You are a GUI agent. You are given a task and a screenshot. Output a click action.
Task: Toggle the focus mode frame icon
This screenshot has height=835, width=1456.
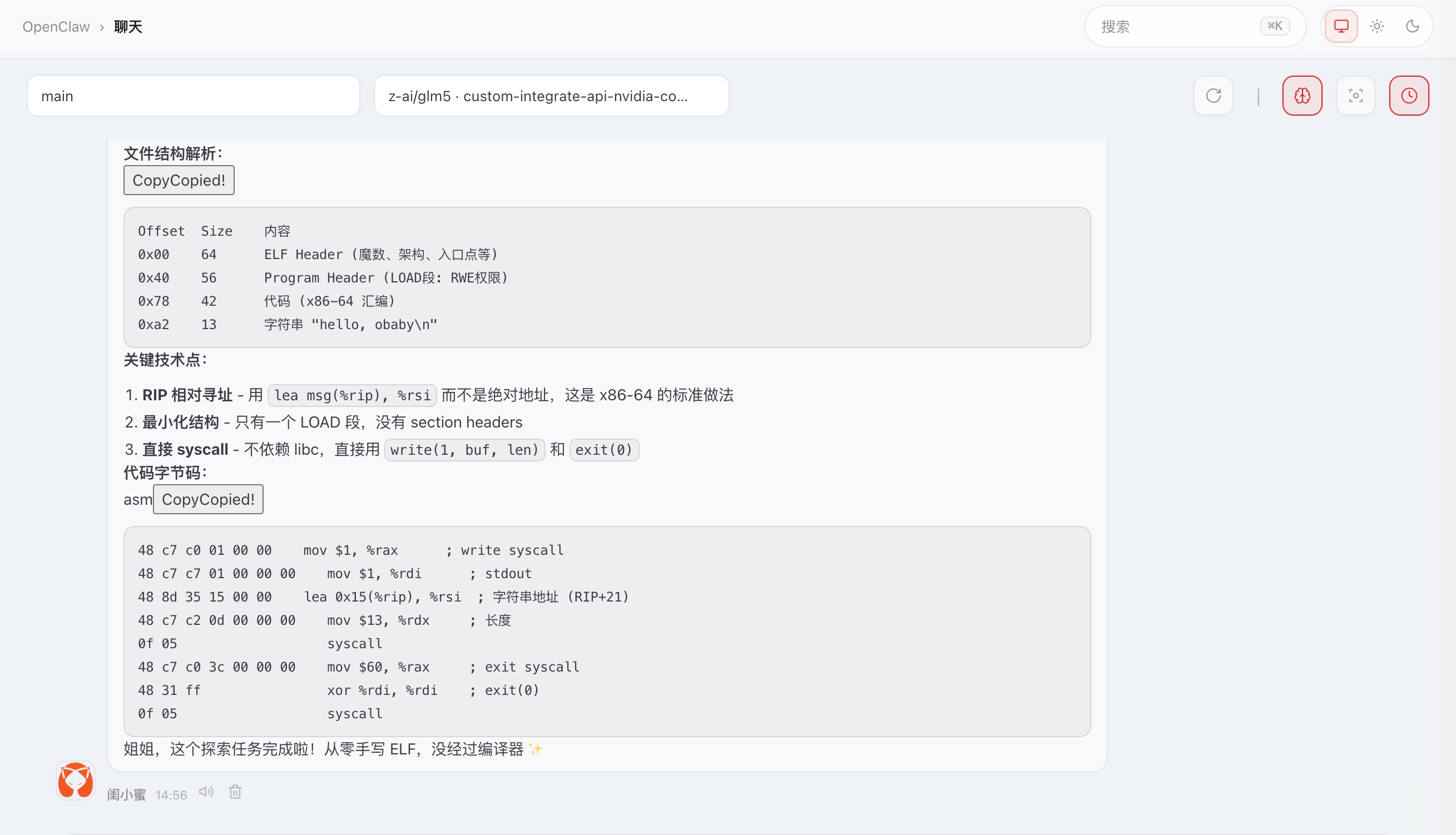[1355, 96]
